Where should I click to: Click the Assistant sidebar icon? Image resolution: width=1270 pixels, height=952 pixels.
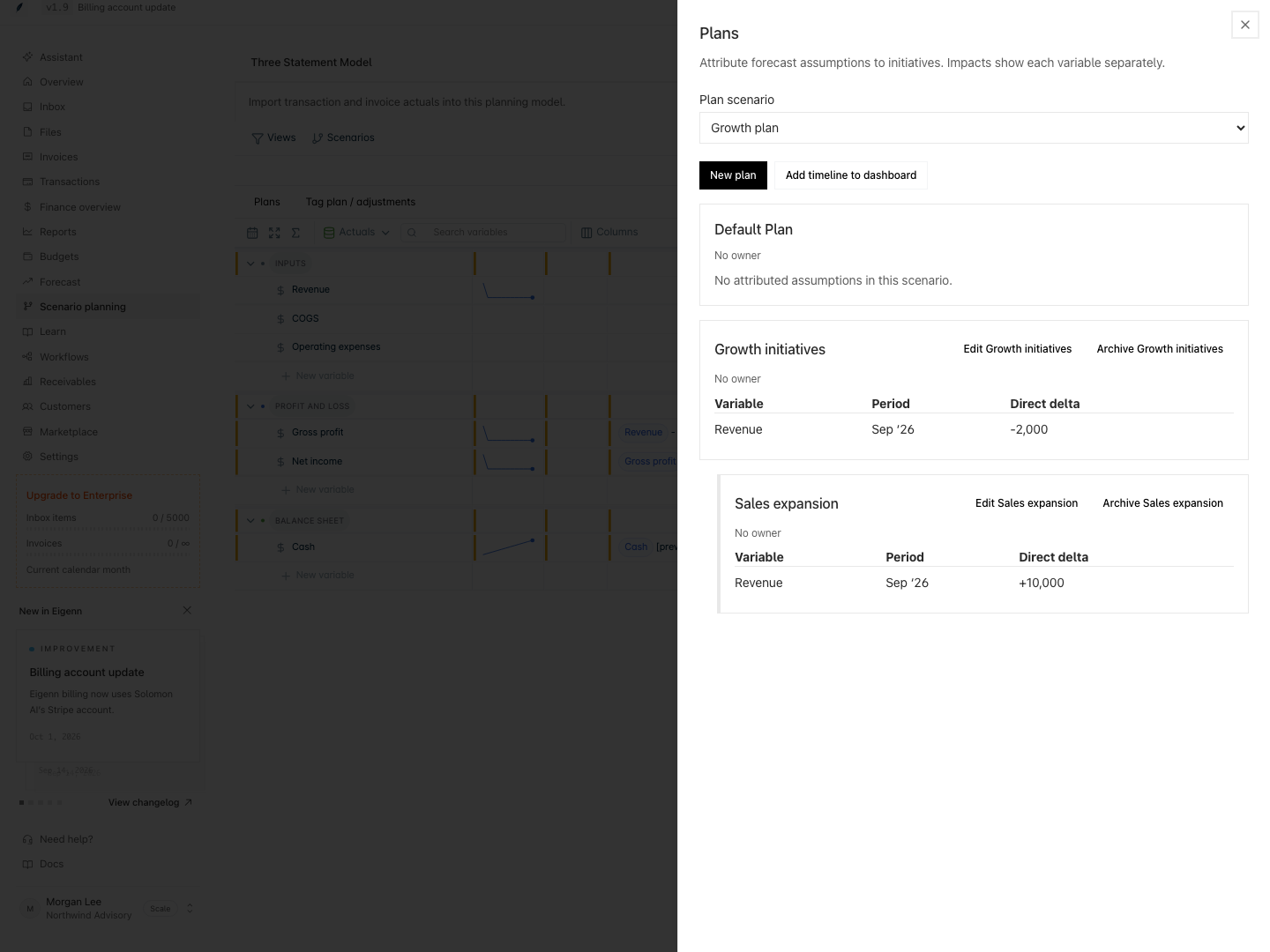tap(27, 57)
